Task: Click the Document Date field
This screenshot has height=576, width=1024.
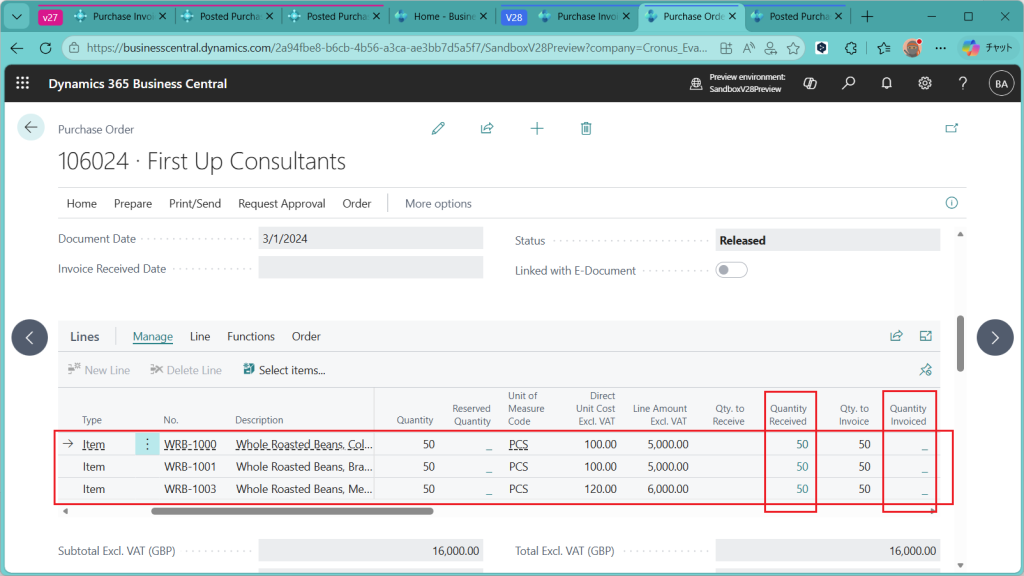Action: pyautogui.click(x=370, y=240)
